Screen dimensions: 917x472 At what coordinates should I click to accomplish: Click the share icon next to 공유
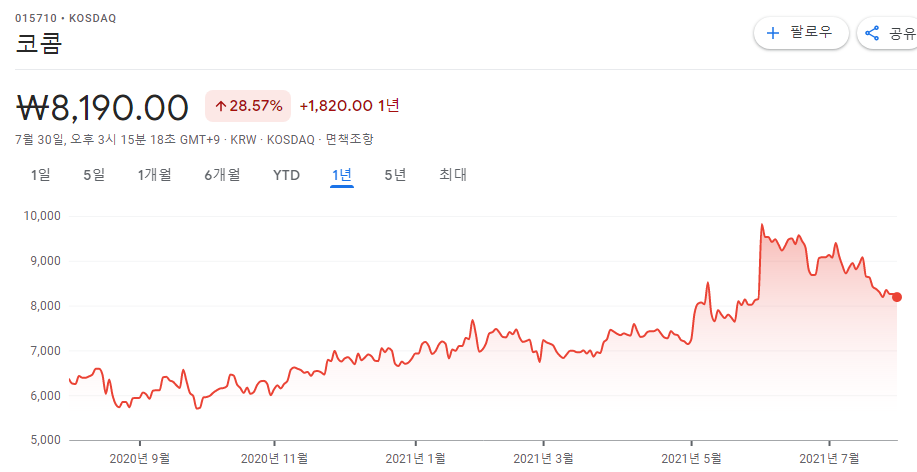872,33
